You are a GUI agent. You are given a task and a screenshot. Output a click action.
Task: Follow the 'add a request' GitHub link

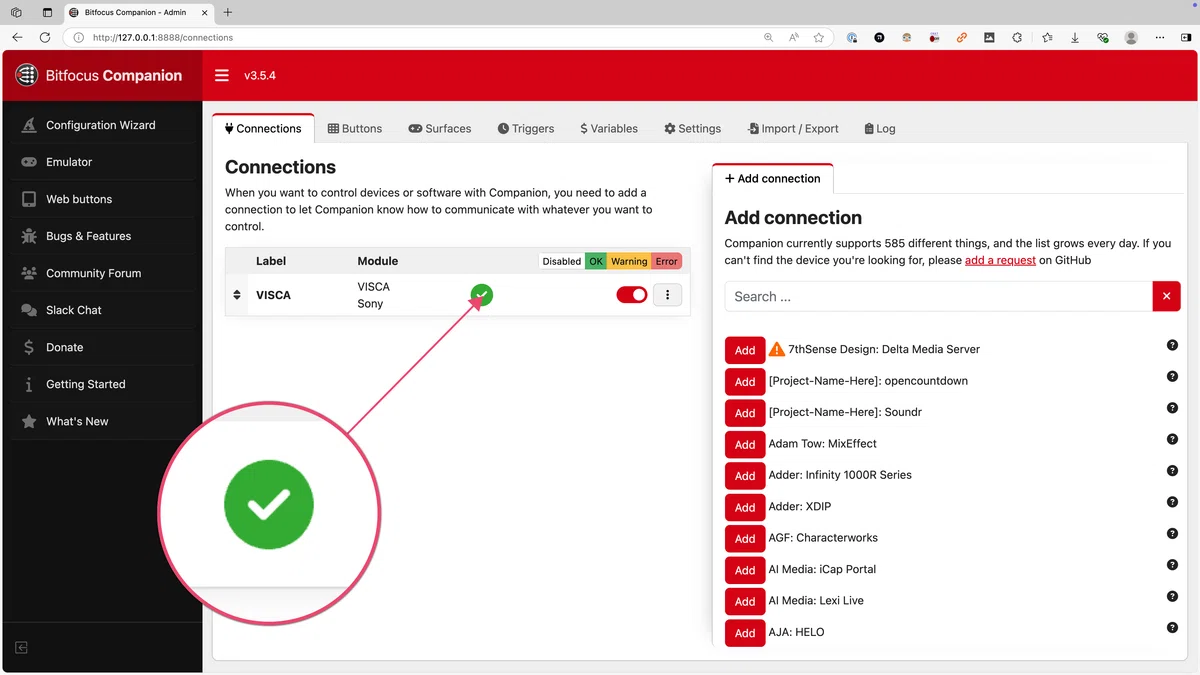[x=1000, y=260]
